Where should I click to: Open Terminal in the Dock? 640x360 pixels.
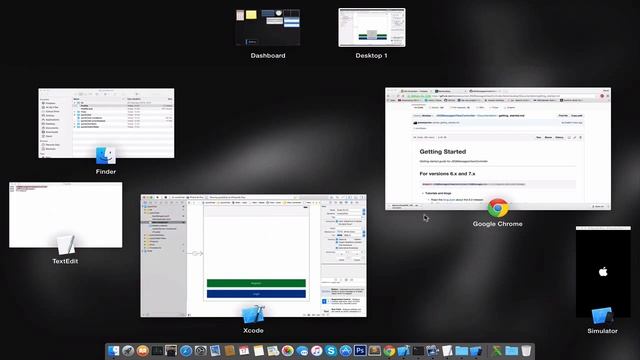tap(418, 351)
